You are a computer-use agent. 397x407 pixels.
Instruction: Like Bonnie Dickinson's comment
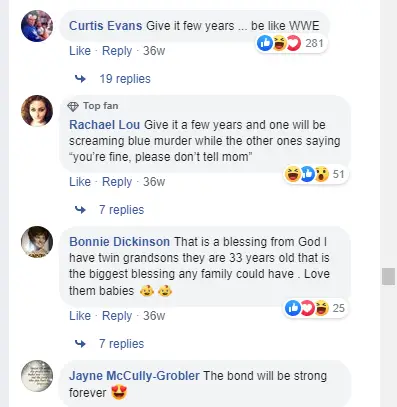point(80,316)
